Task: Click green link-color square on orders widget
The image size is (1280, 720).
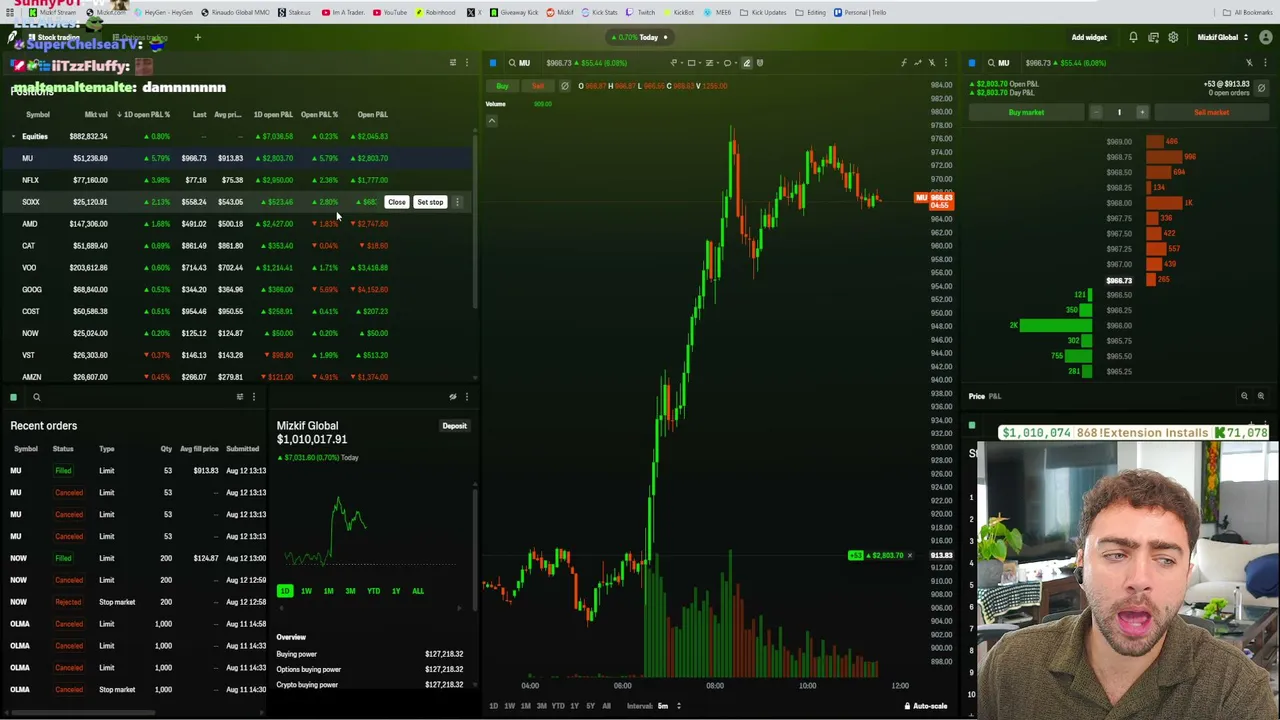Action: (13, 397)
